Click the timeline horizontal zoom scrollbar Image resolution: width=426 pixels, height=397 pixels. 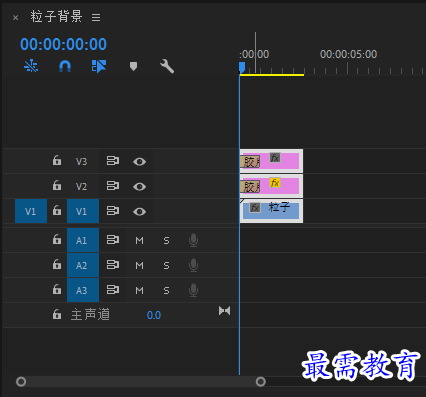pos(141,381)
